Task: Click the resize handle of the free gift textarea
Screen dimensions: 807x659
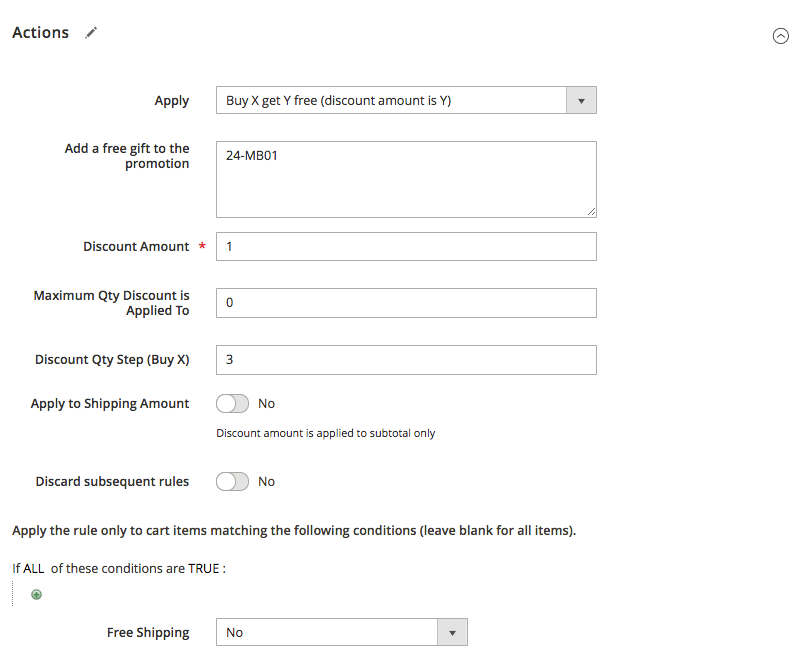Action: click(591, 211)
